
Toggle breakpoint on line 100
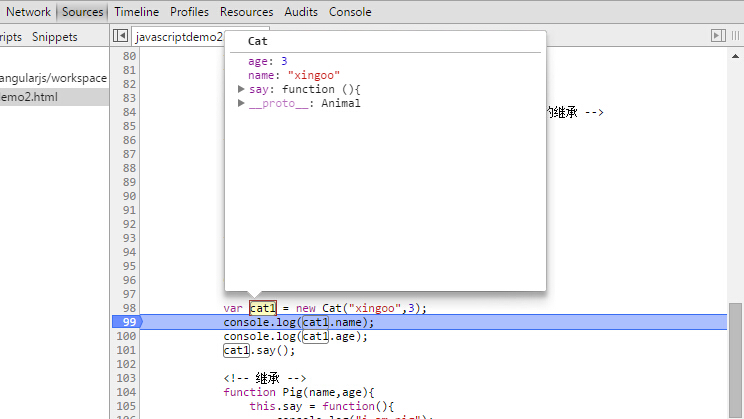(x=126, y=336)
